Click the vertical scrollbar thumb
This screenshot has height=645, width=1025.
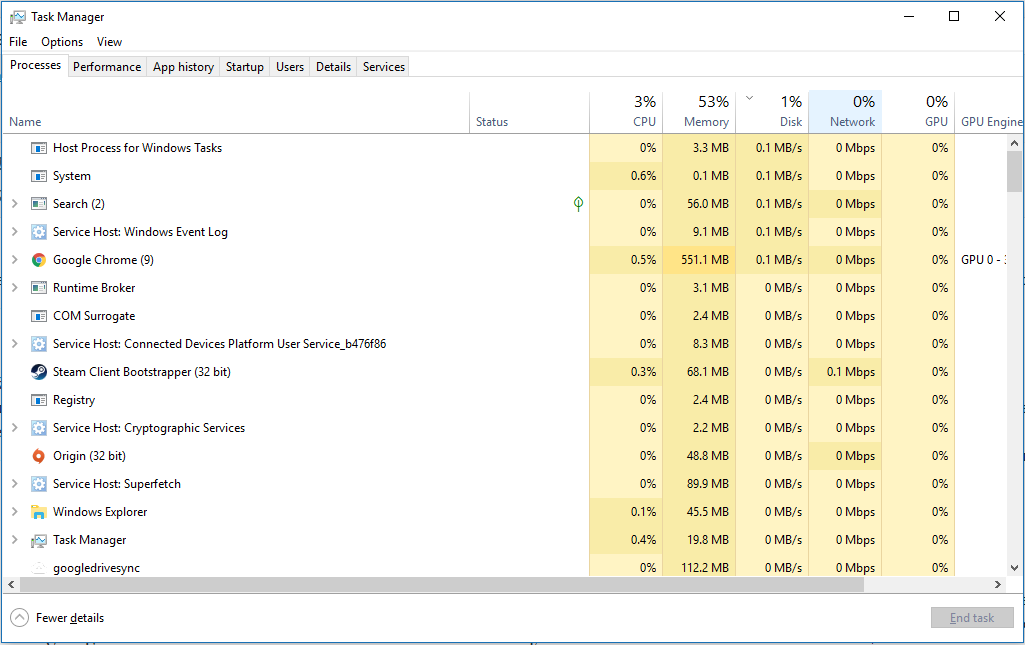tap(1014, 171)
